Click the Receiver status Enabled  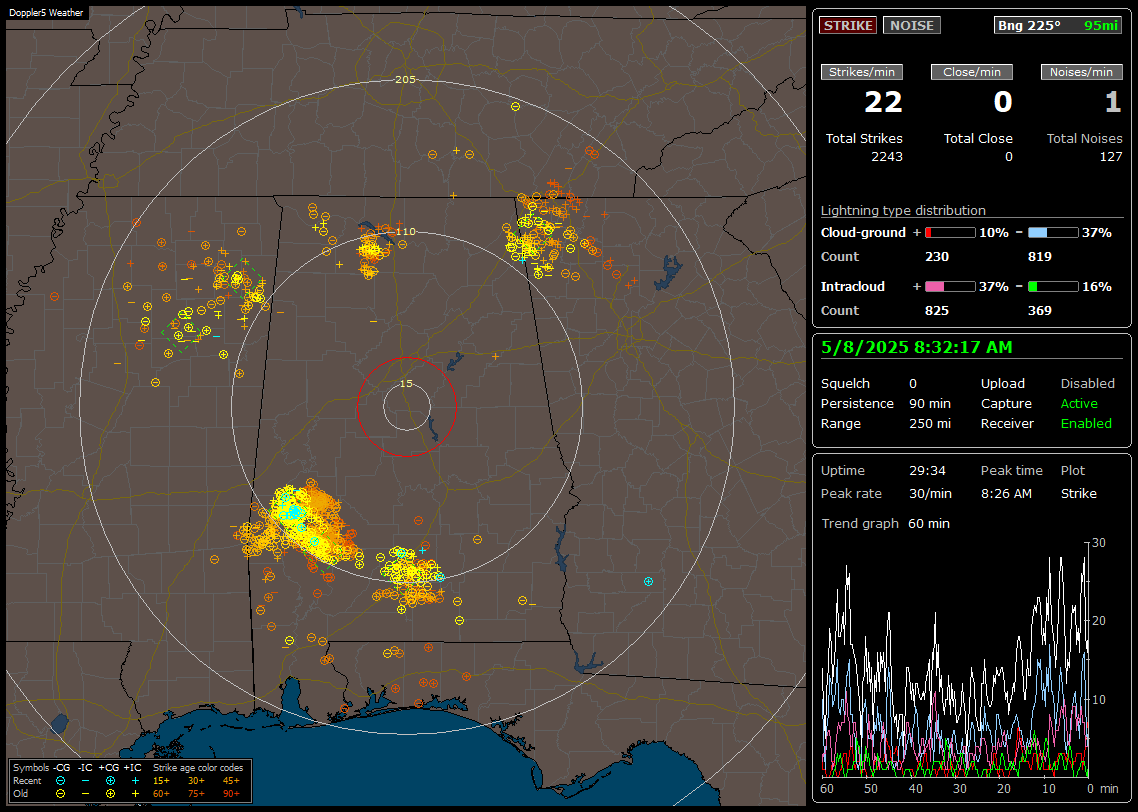(x=1086, y=424)
